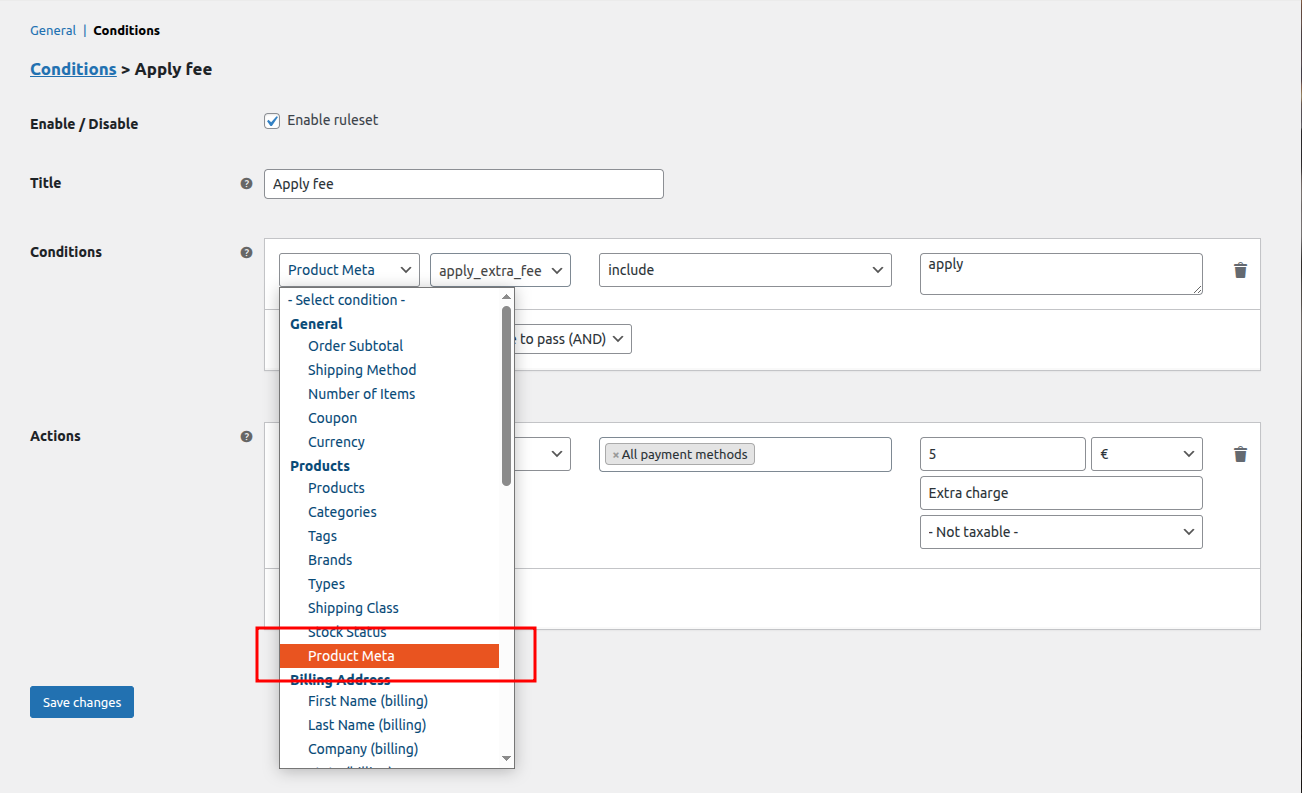
Task: Expand the Not taxable dropdown
Action: [1060, 532]
